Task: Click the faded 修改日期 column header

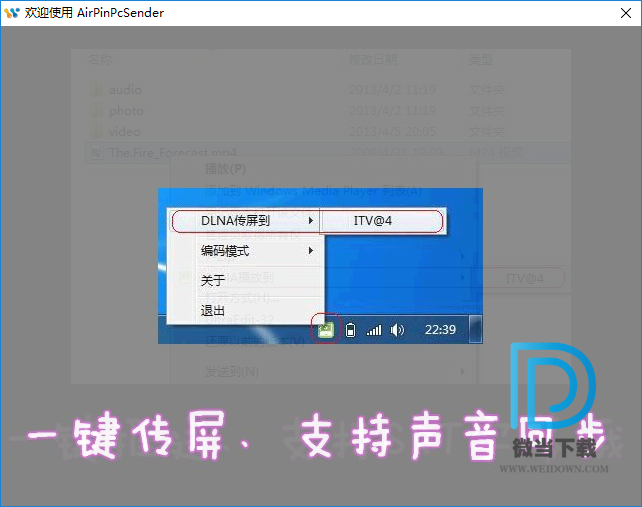Action: point(373,60)
